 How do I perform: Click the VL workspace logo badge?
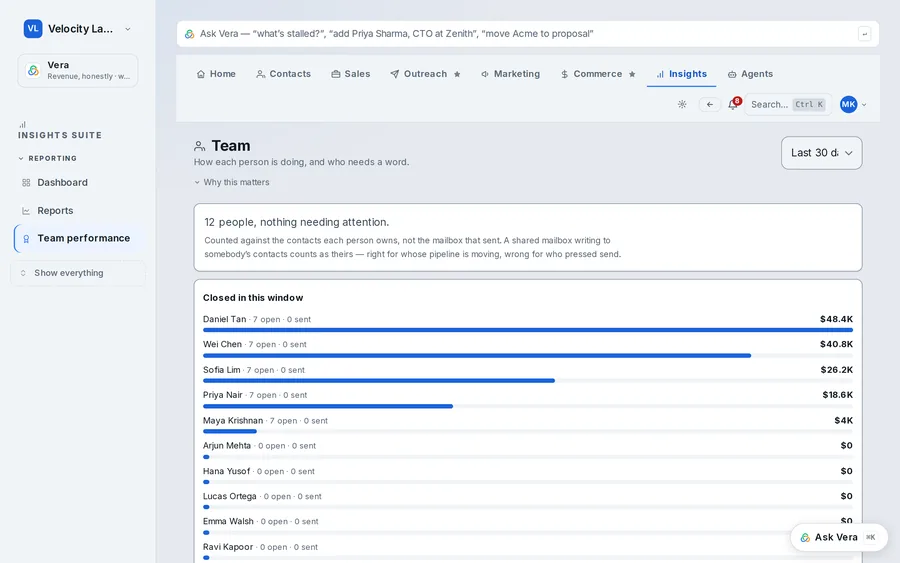(x=33, y=29)
